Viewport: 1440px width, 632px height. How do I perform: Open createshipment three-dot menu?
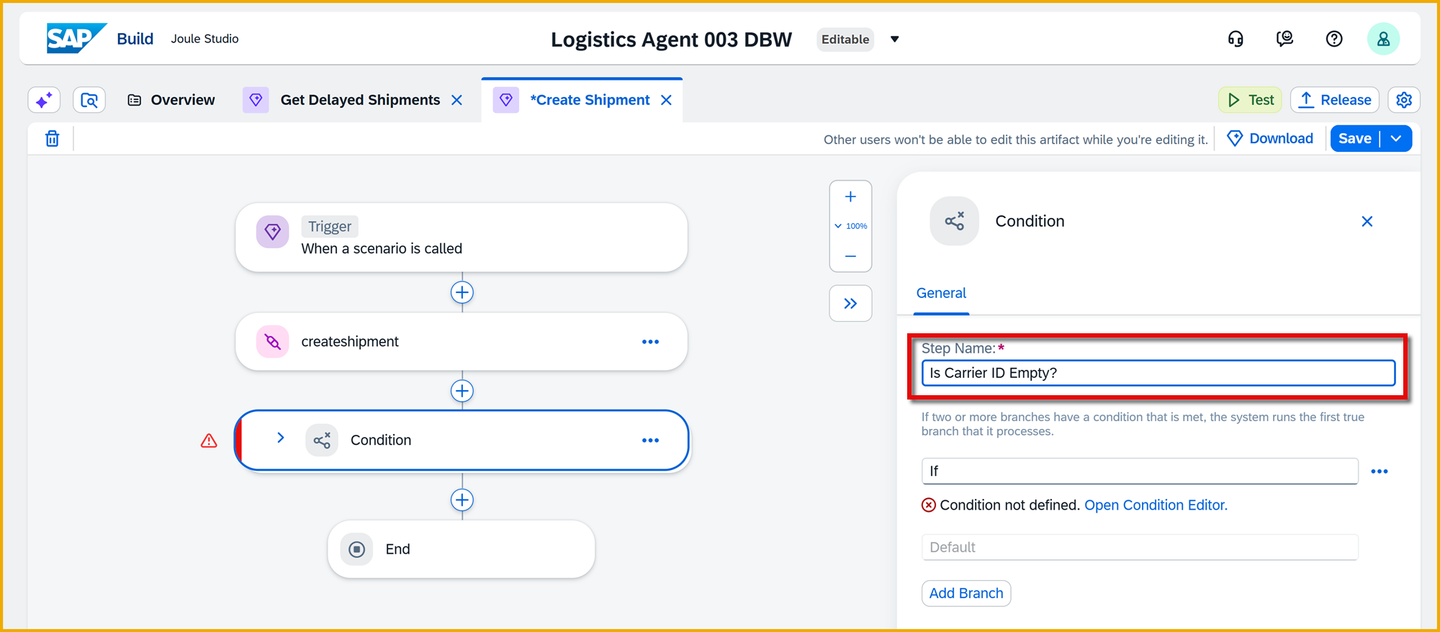[651, 342]
